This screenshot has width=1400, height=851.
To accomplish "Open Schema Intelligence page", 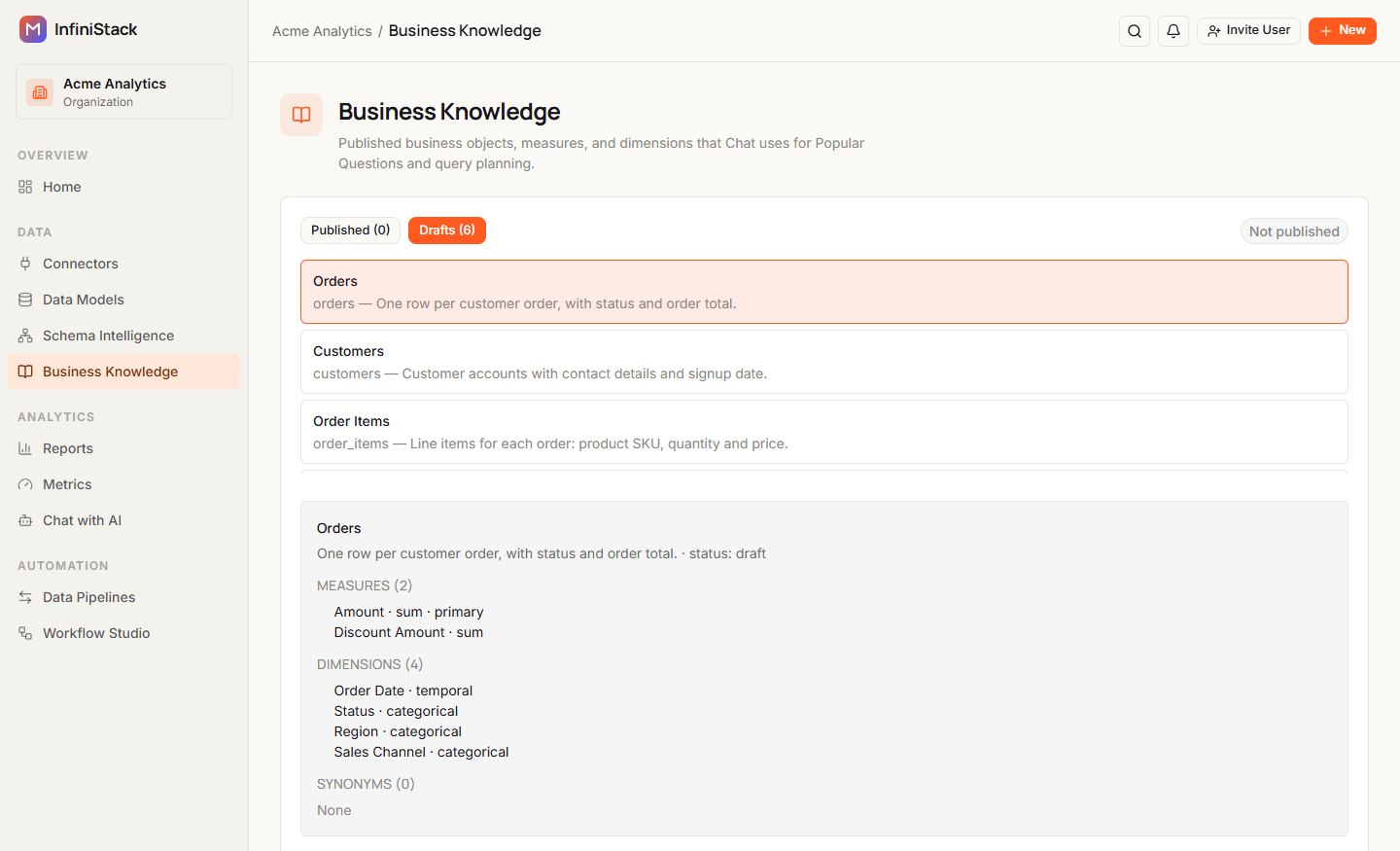I will [123, 336].
